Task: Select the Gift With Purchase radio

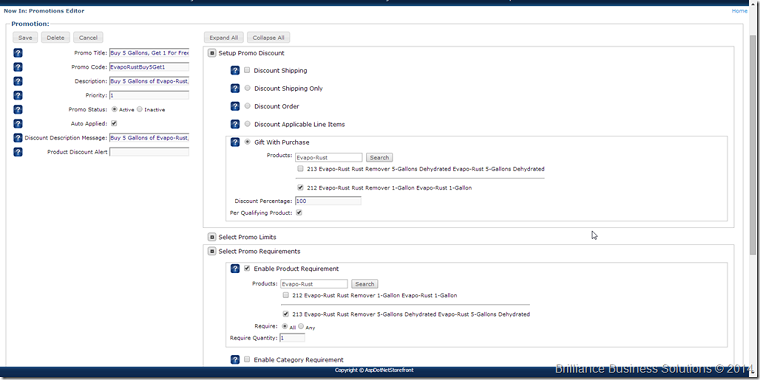Action: tap(248, 142)
